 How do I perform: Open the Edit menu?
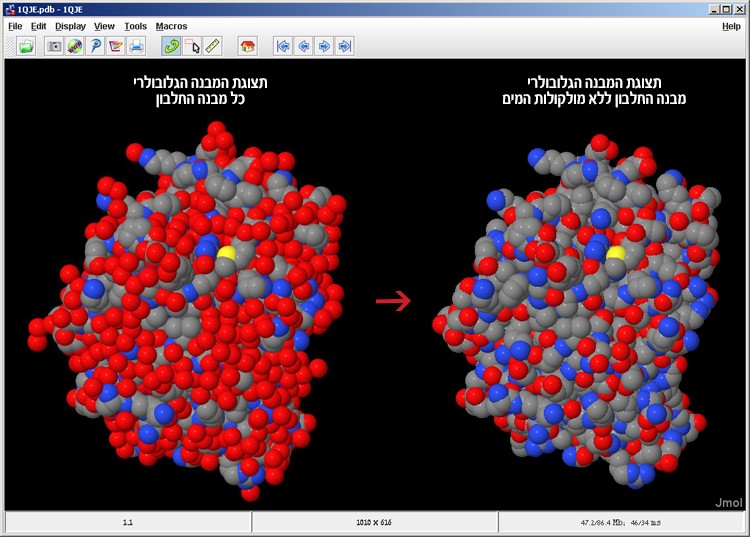pyautogui.click(x=38, y=26)
